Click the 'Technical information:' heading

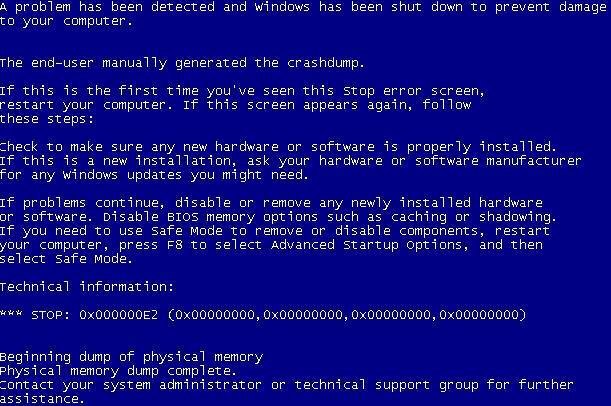point(87,287)
